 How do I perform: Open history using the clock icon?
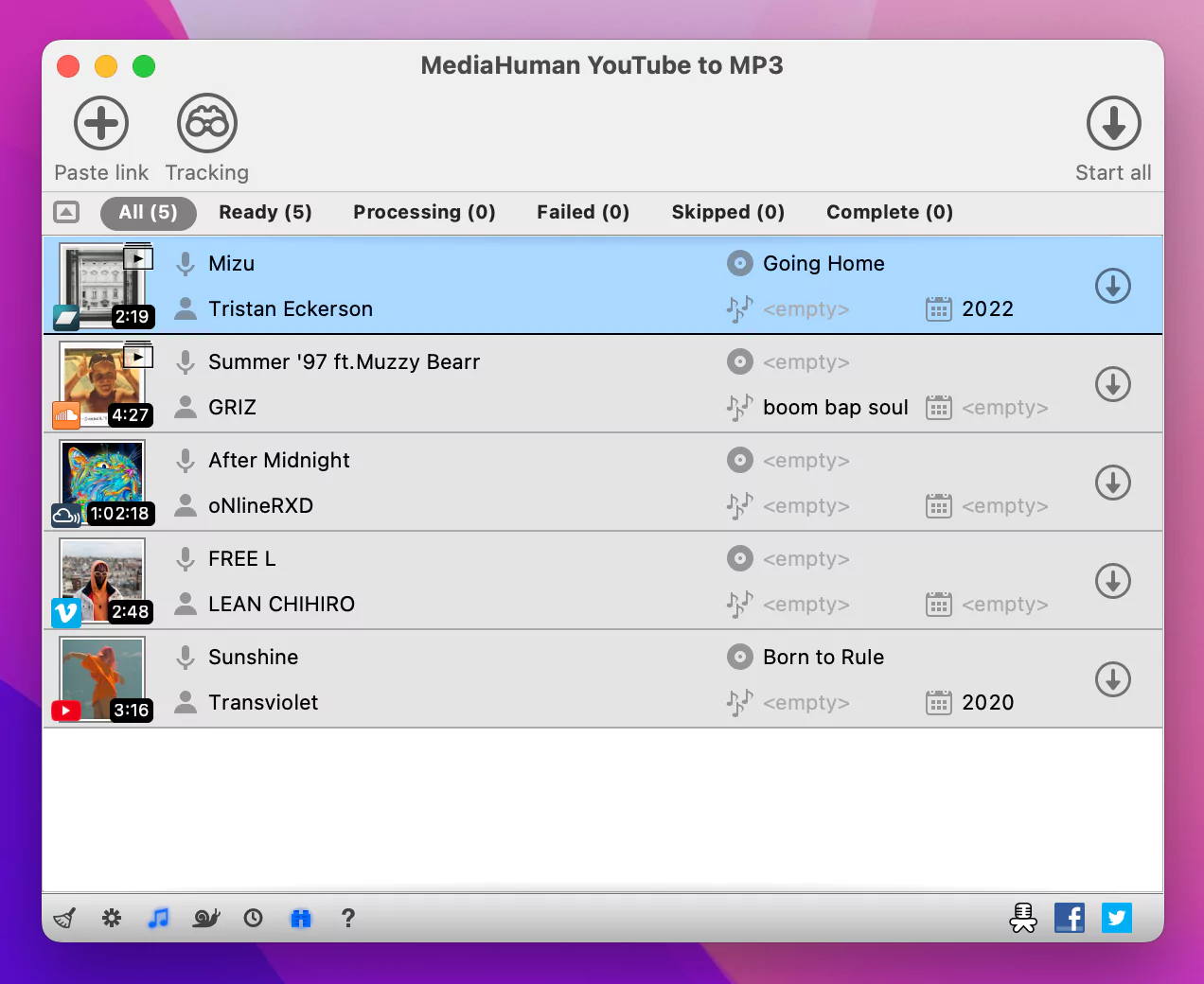pos(253,918)
